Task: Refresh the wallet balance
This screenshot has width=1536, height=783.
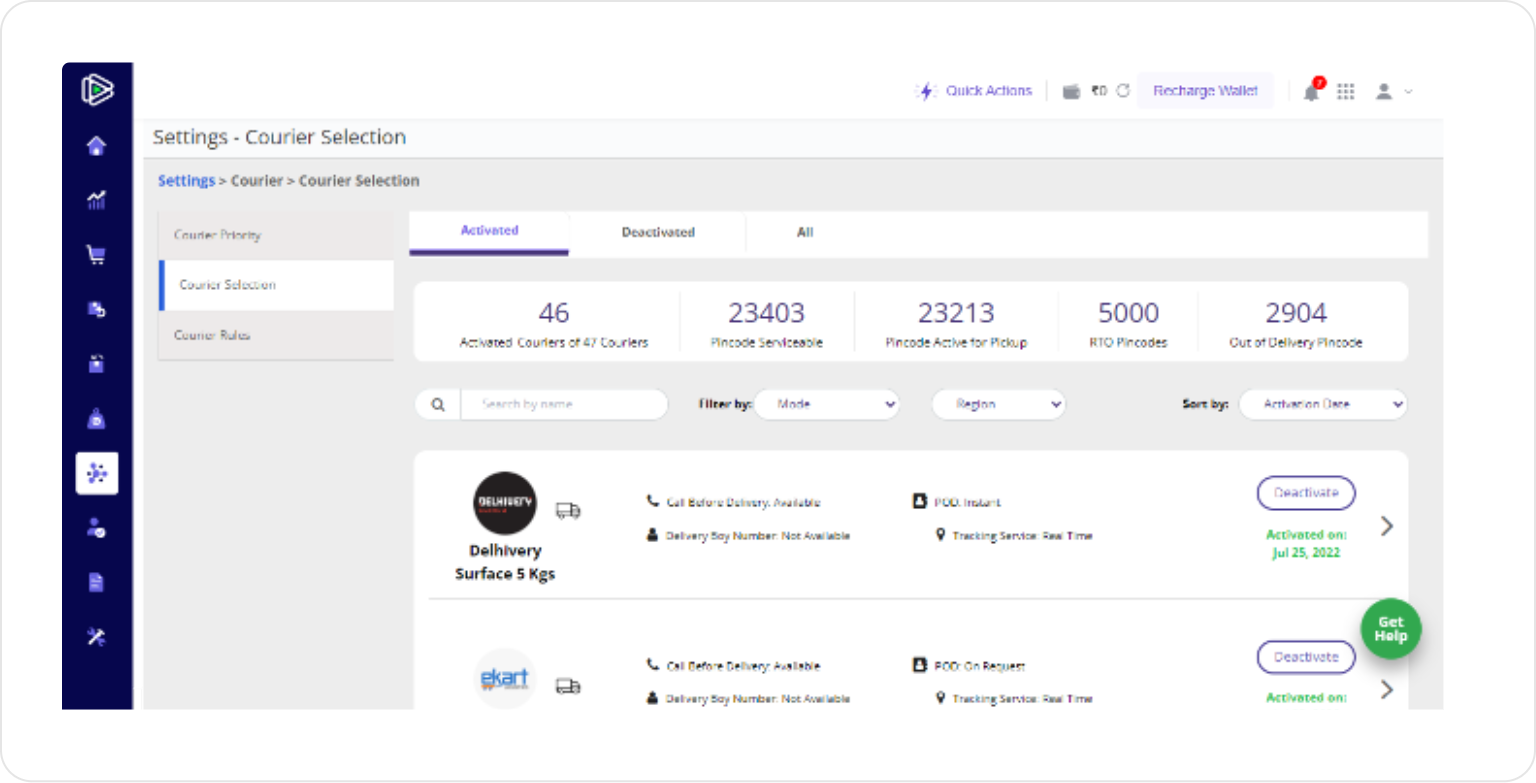Action: [1123, 91]
